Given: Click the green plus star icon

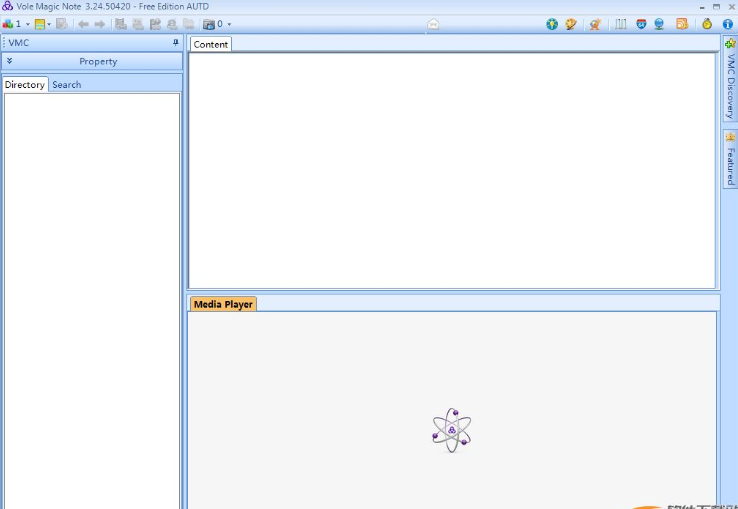Looking at the screenshot, I should (730, 44).
